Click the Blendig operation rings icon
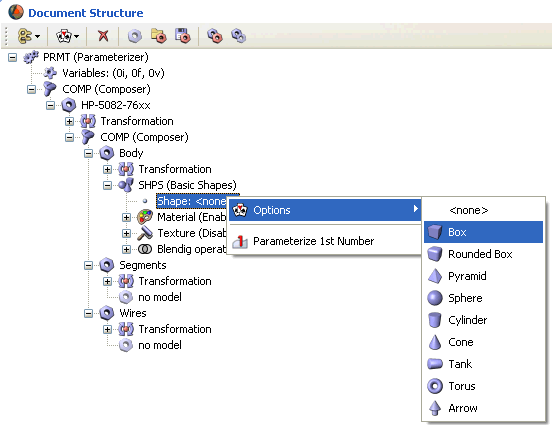 144,249
